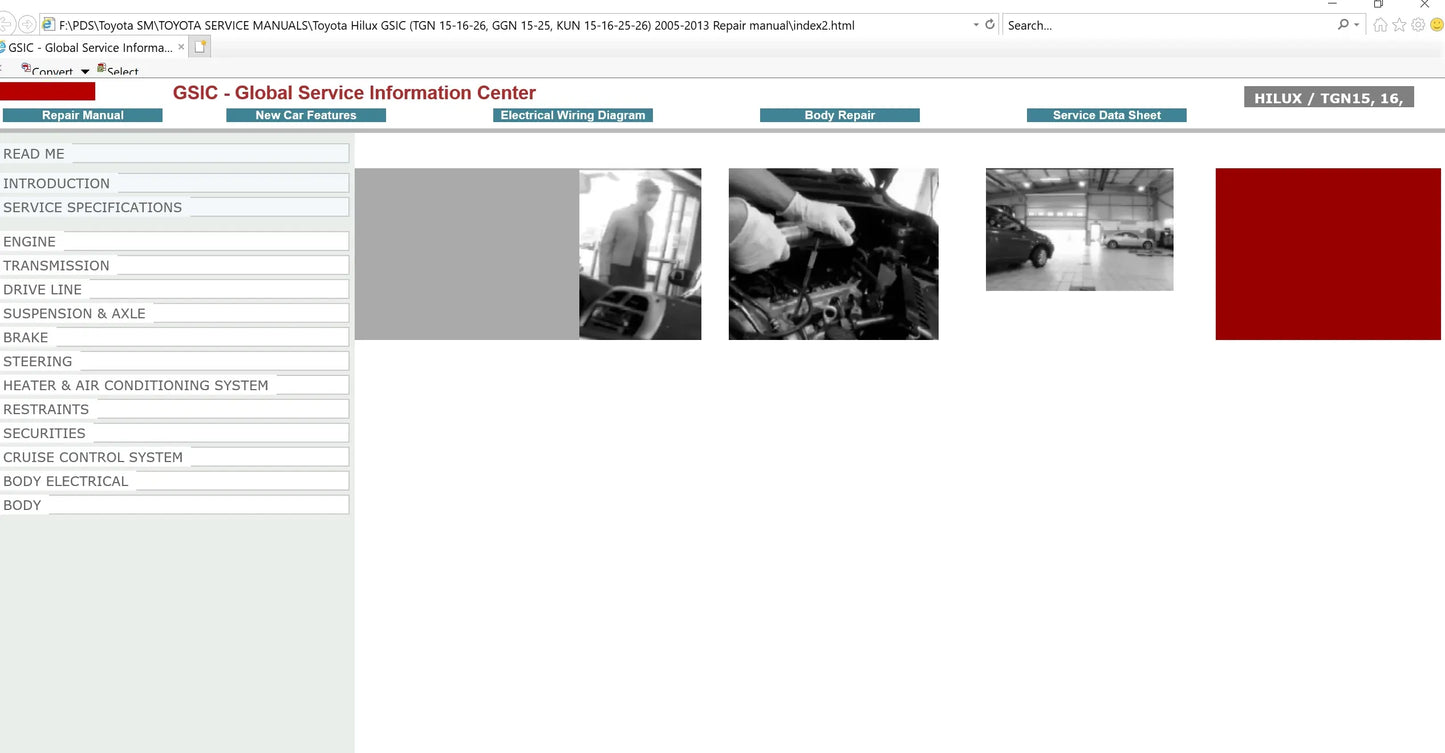
Task: Click the refresh page icon
Action: [x=990, y=25]
